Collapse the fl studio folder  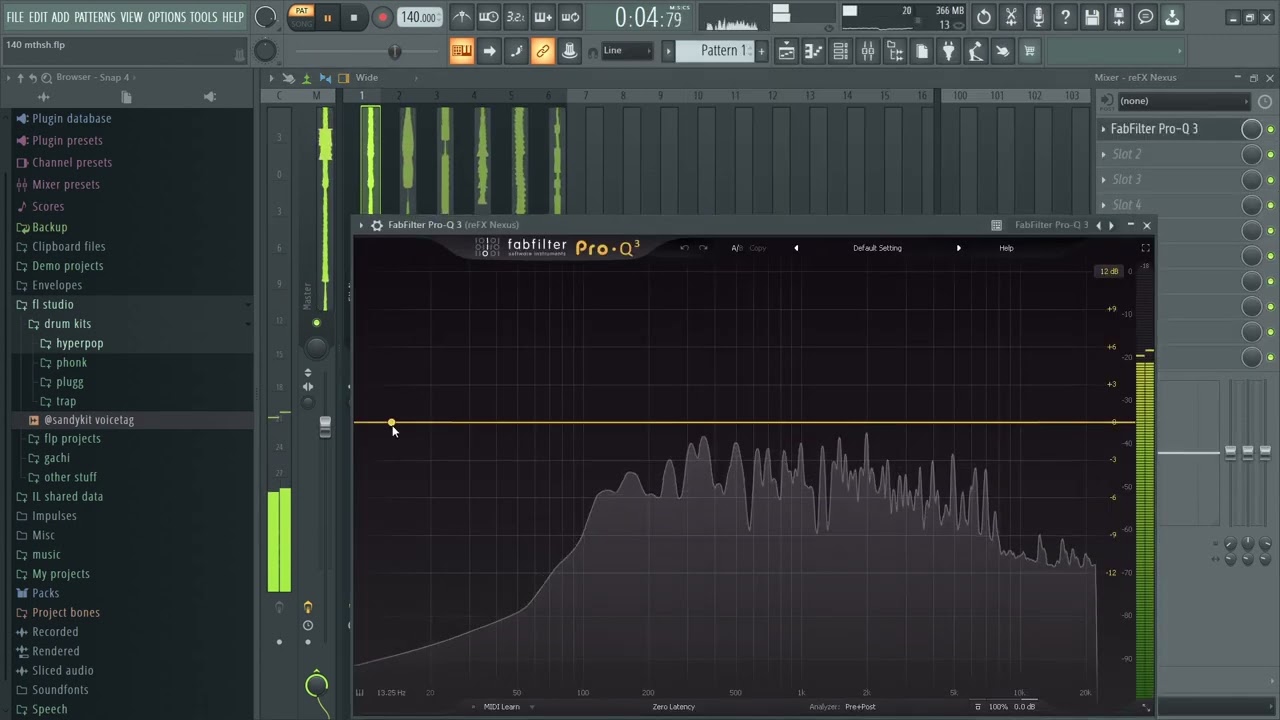point(52,304)
